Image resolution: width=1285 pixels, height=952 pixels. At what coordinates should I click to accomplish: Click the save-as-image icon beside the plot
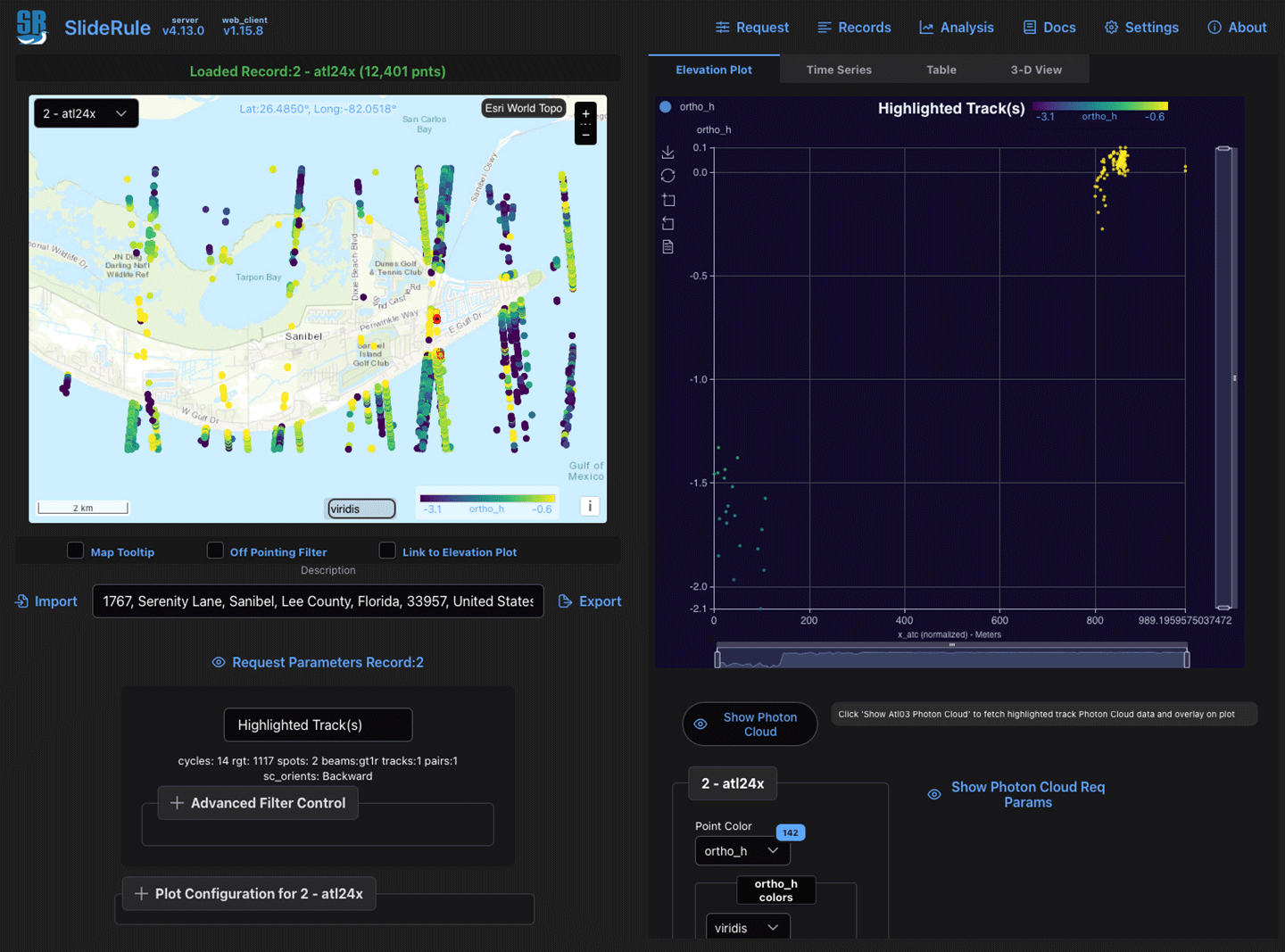(667, 153)
